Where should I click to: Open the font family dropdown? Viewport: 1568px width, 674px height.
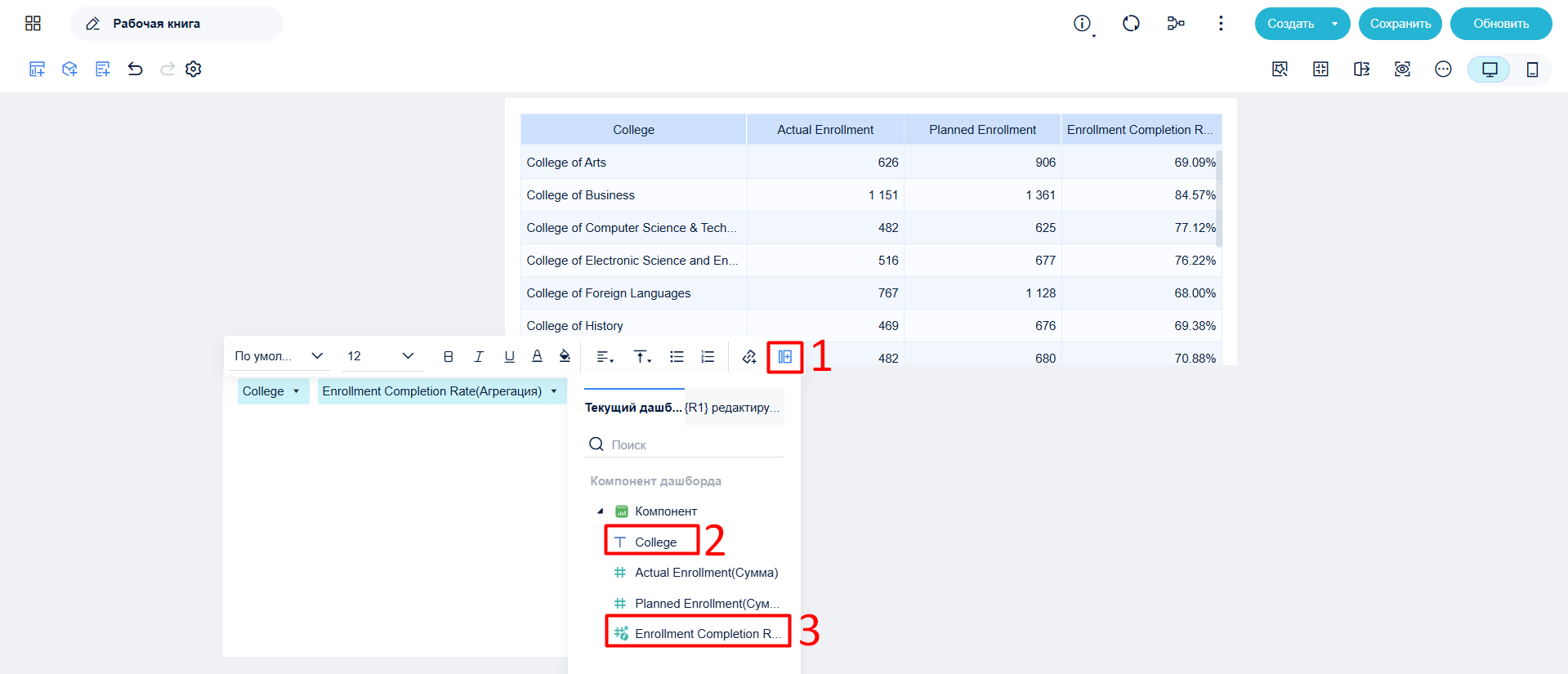[279, 356]
